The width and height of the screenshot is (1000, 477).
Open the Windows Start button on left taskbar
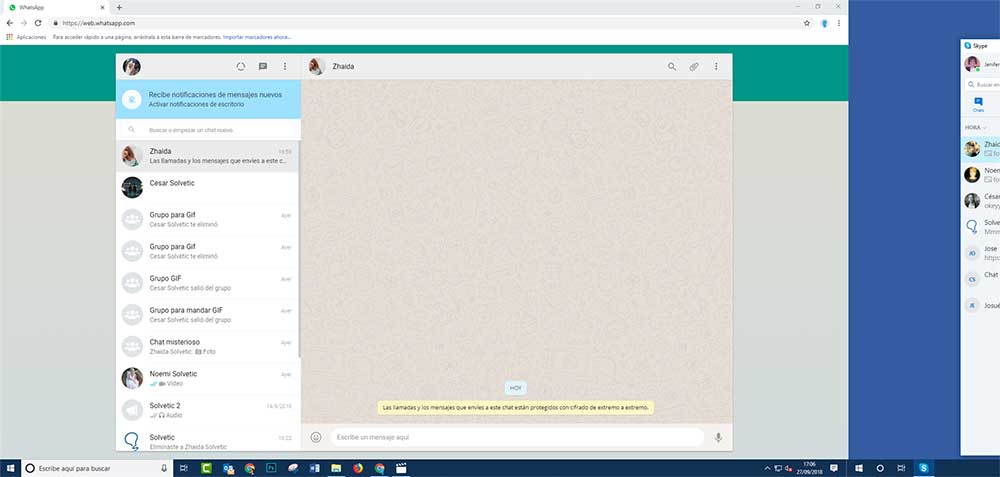pos(10,468)
